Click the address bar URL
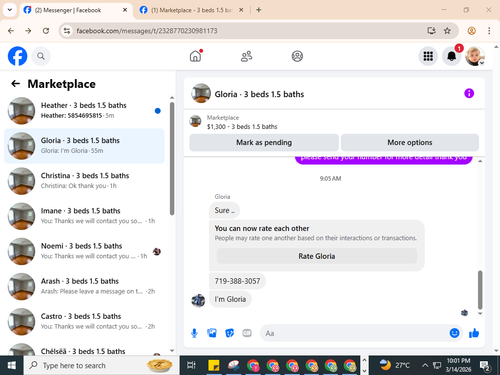This screenshot has width=500, height=375. click(147, 31)
